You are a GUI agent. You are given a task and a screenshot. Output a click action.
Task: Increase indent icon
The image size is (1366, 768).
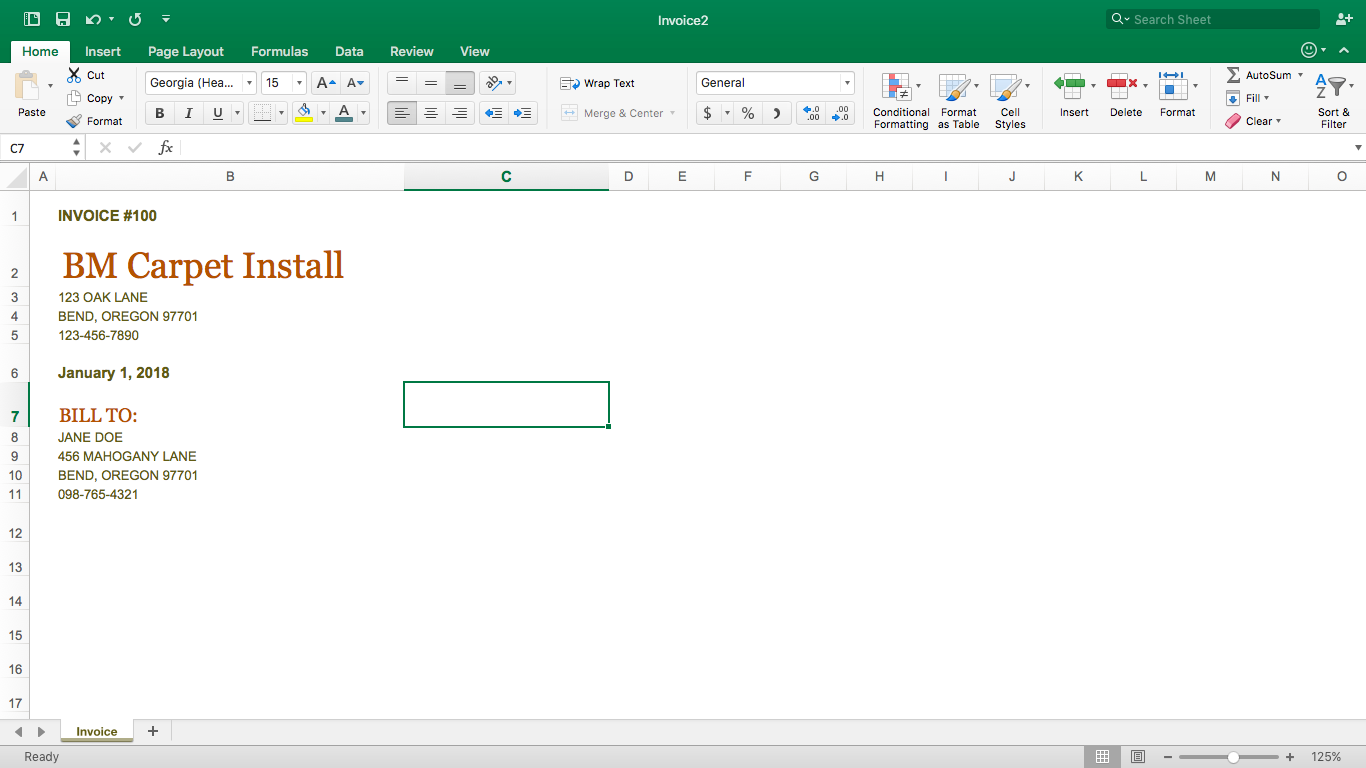(x=522, y=113)
